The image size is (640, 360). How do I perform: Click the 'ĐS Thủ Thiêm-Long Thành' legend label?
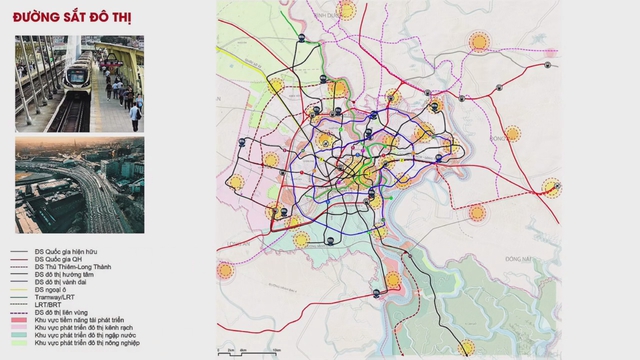pyautogui.click(x=73, y=267)
